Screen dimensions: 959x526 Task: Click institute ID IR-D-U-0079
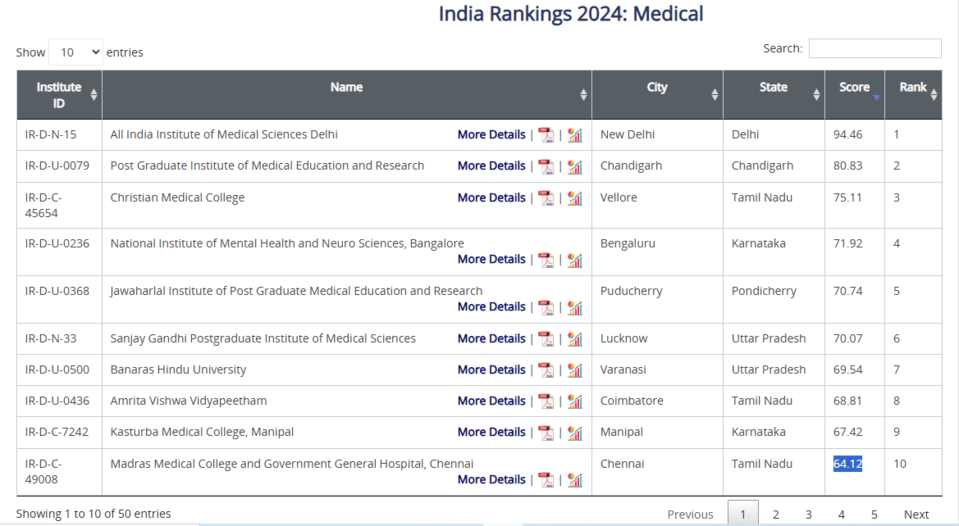(57, 166)
